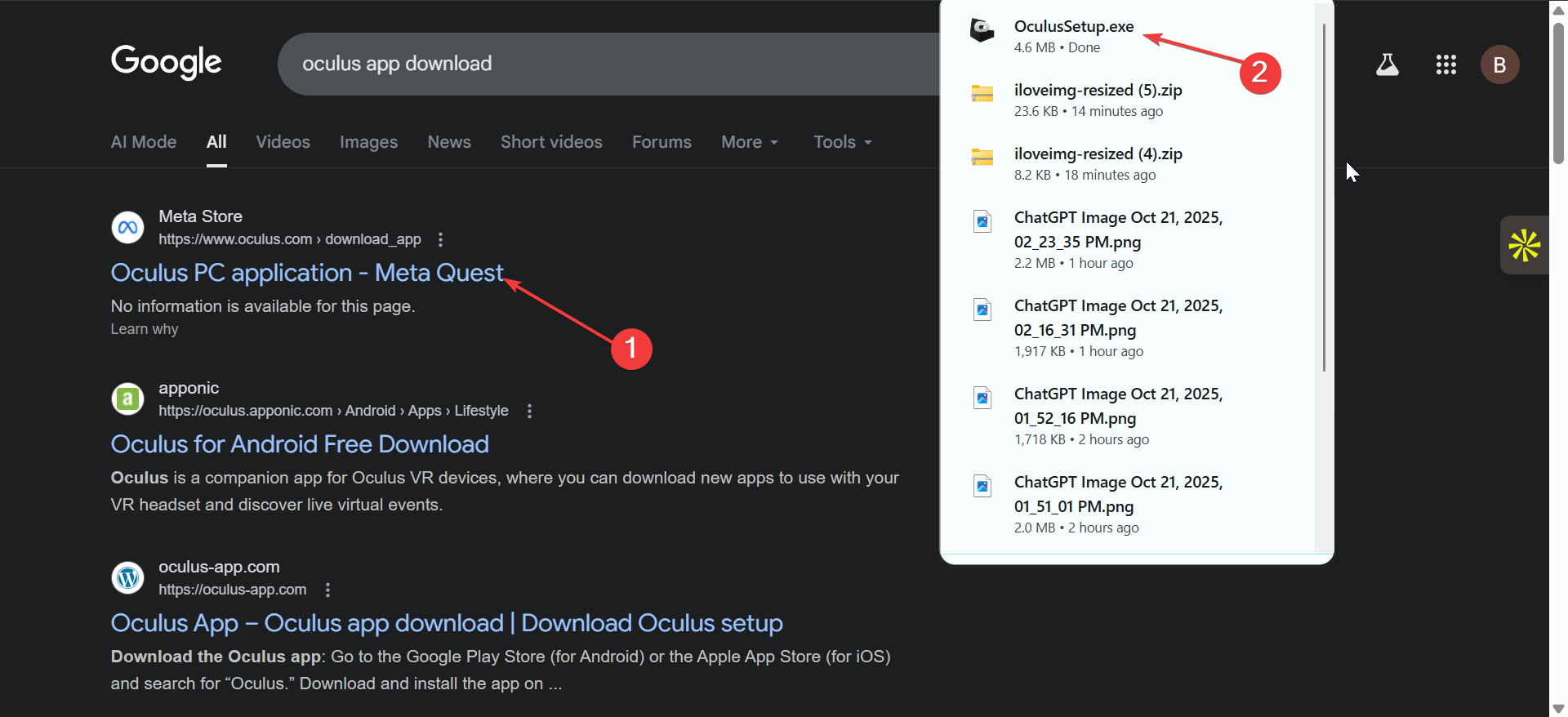This screenshot has width=1568, height=717.
Task: Click the OculusSetup.exe file icon
Action: (982, 31)
